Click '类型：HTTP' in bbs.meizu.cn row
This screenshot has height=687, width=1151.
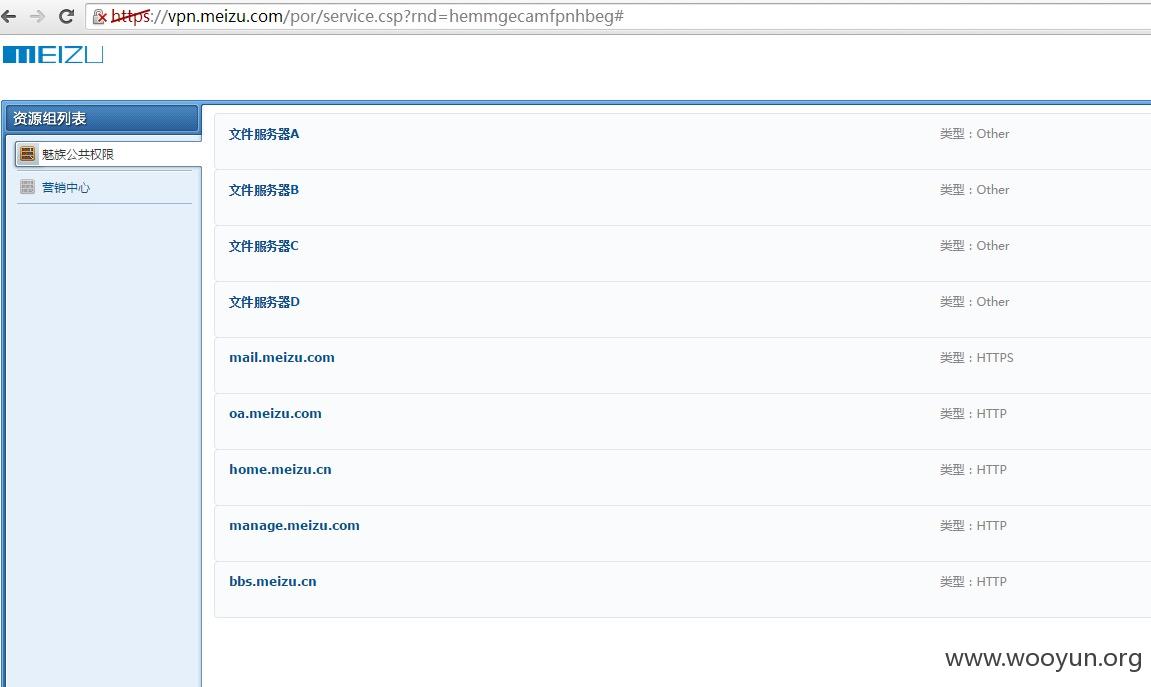[x=973, y=581]
